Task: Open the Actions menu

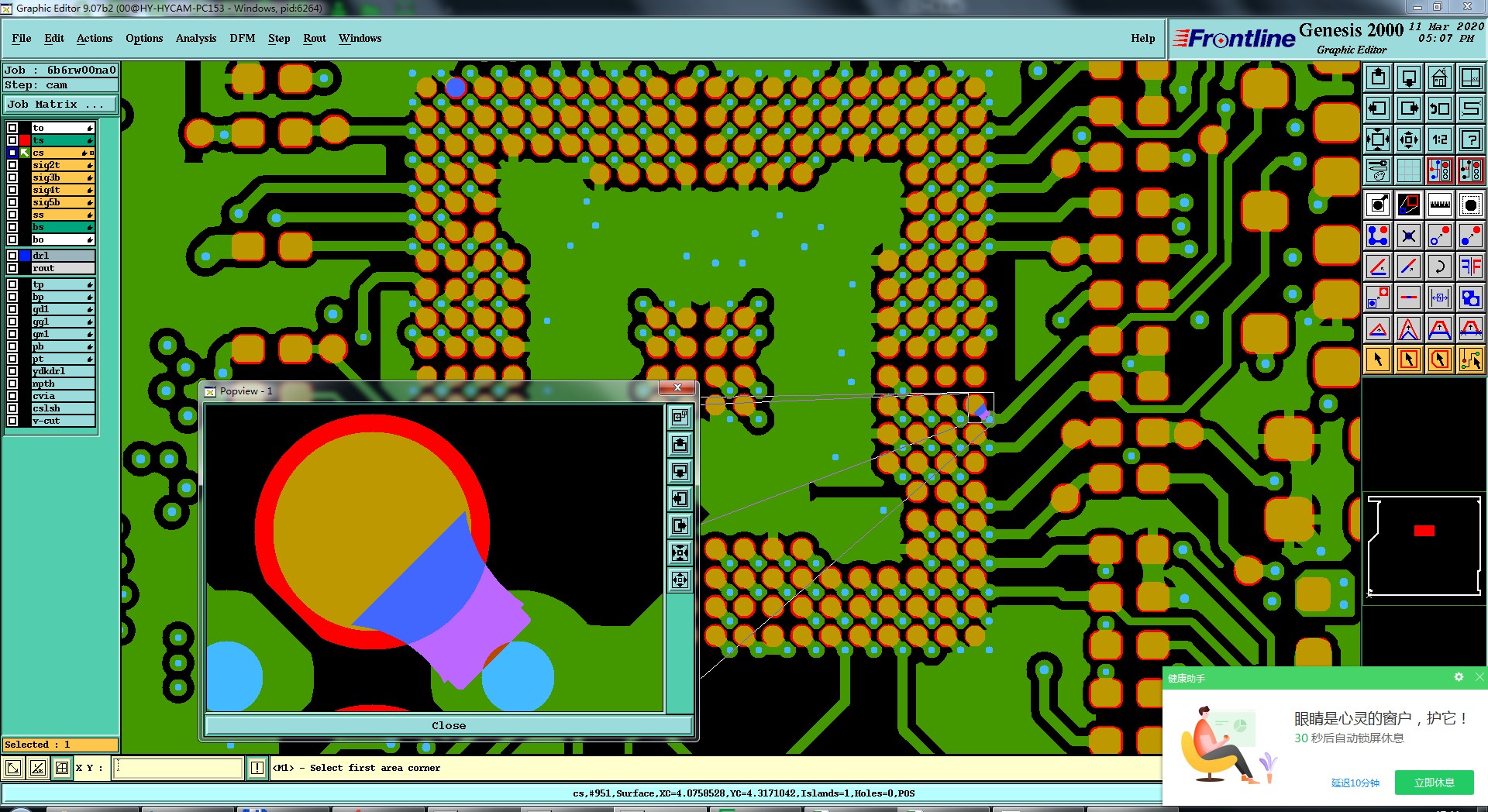Action: (x=95, y=38)
